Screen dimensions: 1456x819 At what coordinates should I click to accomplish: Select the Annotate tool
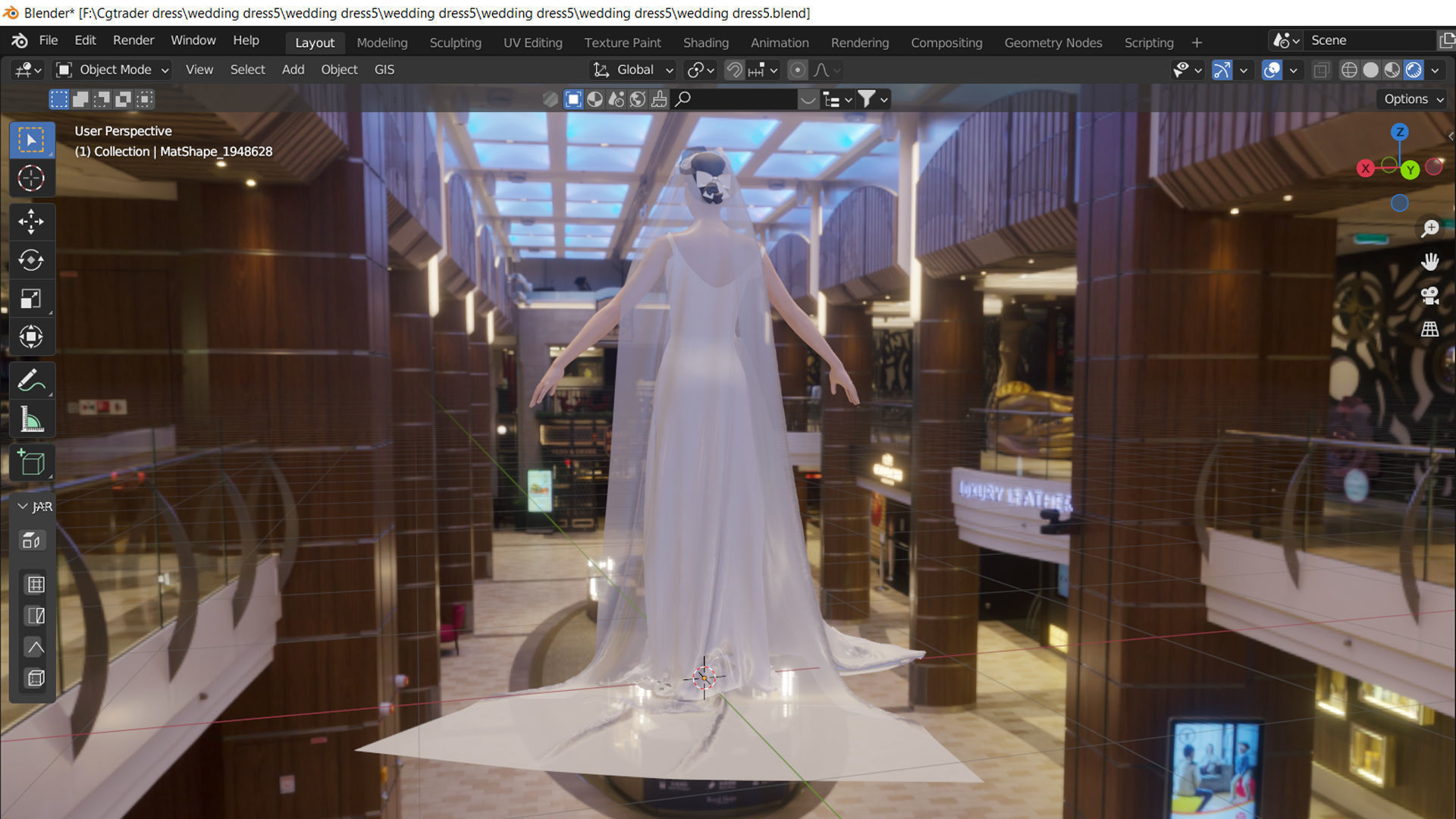click(x=32, y=380)
